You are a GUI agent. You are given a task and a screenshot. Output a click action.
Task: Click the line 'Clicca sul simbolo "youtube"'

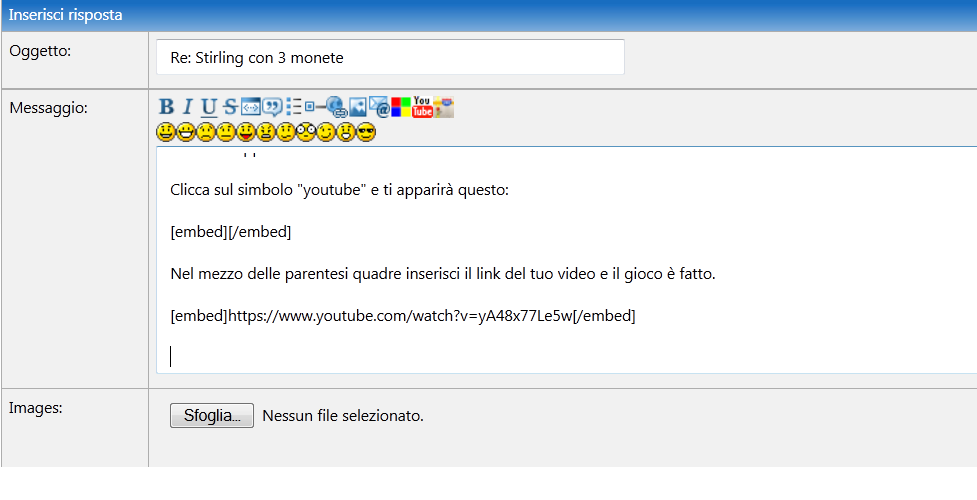pyautogui.click(x=340, y=190)
